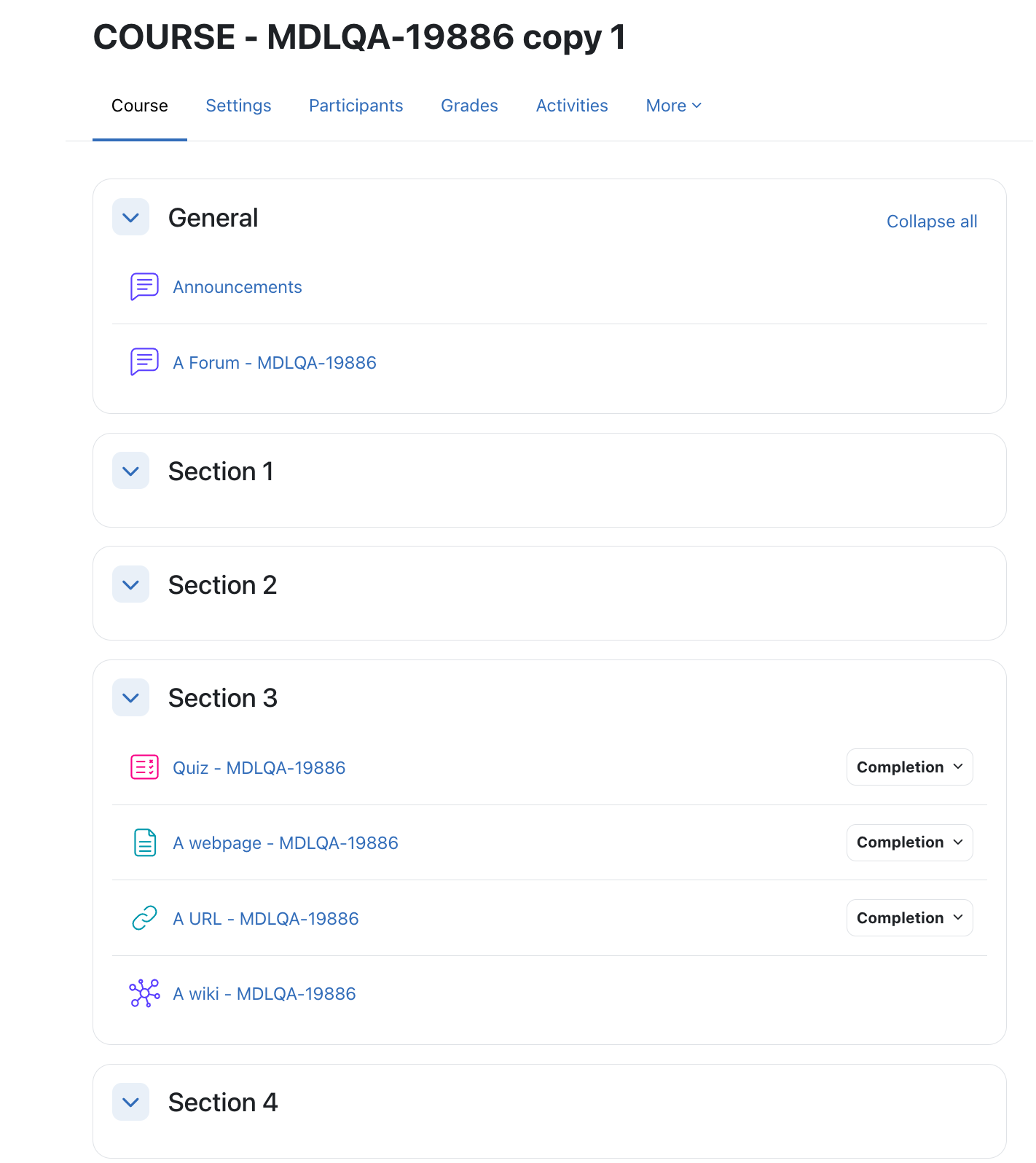Click the wiki activity icon
The image size is (1036, 1163).
(x=144, y=993)
